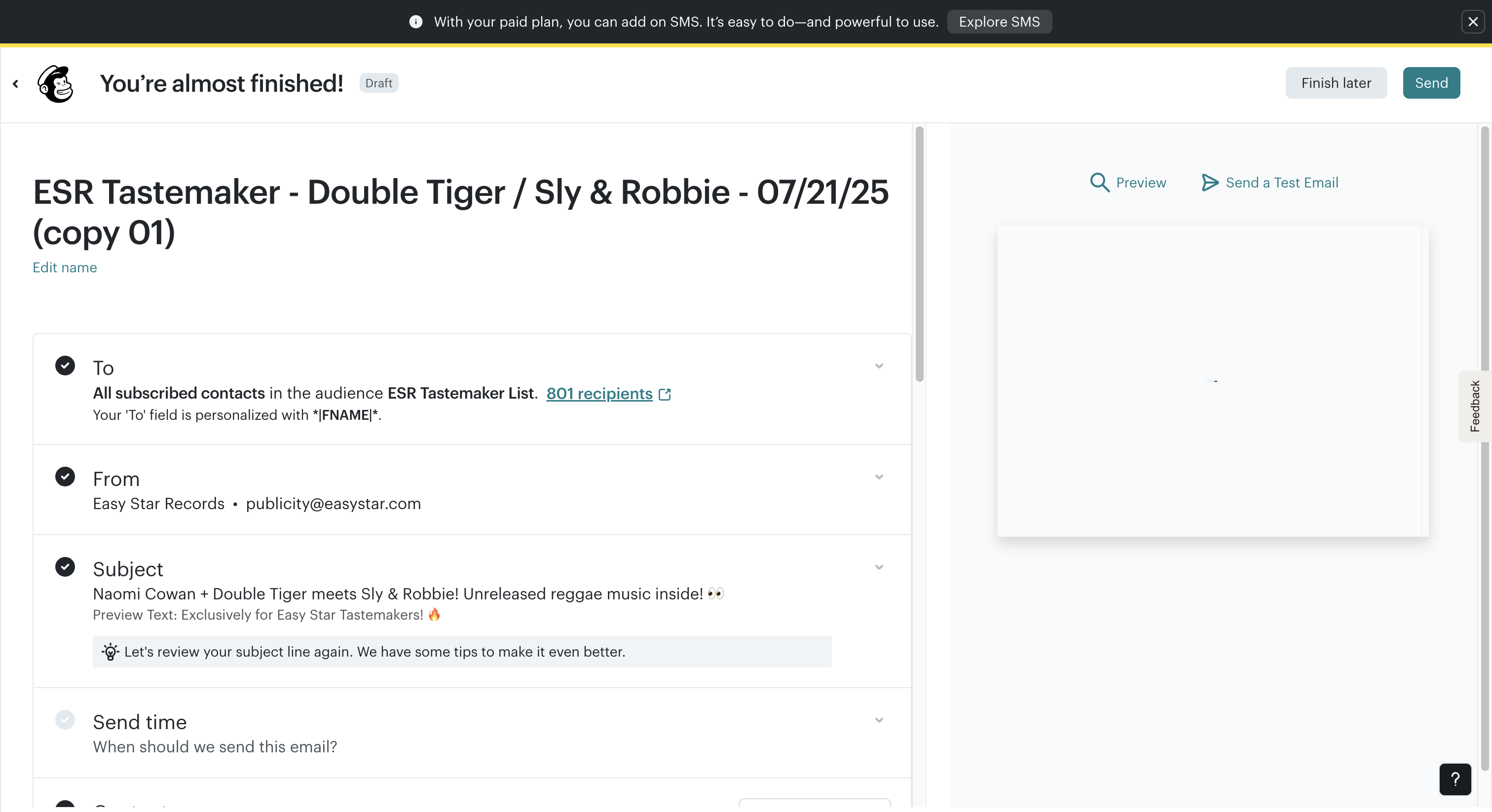The width and height of the screenshot is (1492, 812).
Task: Click the Preview Text line
Action: pos(267,615)
